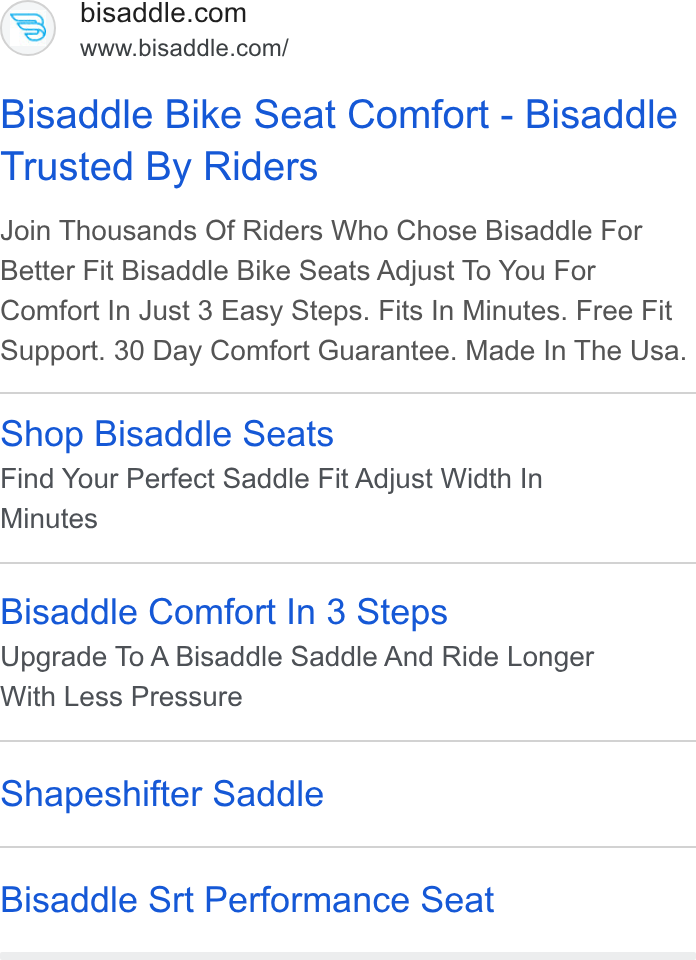
Task: Open the Shop Bisaddle Seats sitelink
Action: [x=167, y=434]
